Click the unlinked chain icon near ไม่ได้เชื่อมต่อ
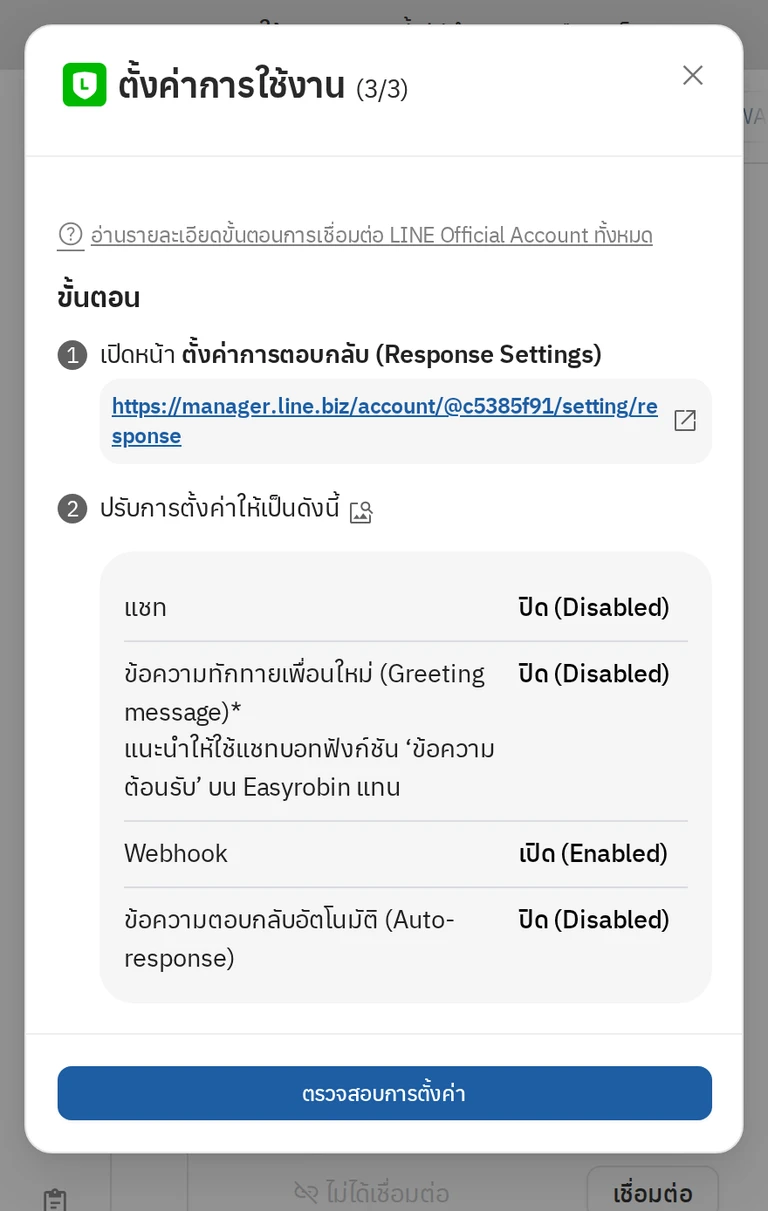The width and height of the screenshot is (768, 1211). tap(305, 1192)
